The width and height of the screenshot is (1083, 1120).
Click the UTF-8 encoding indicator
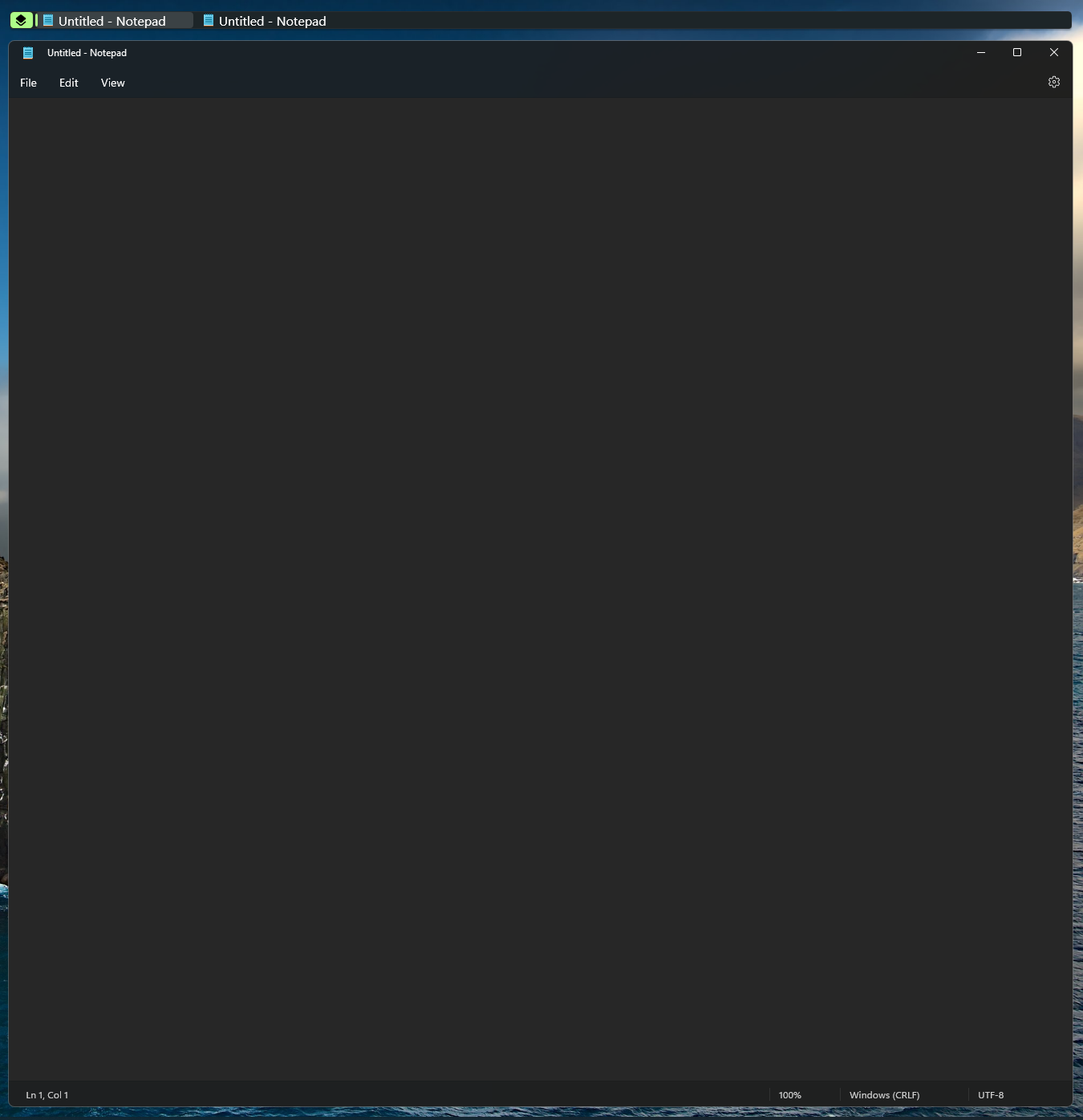click(x=991, y=1095)
